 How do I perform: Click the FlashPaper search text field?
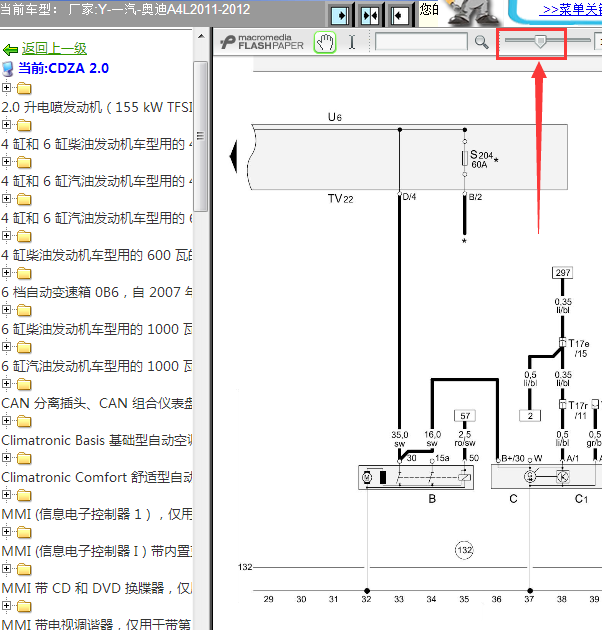(421, 42)
